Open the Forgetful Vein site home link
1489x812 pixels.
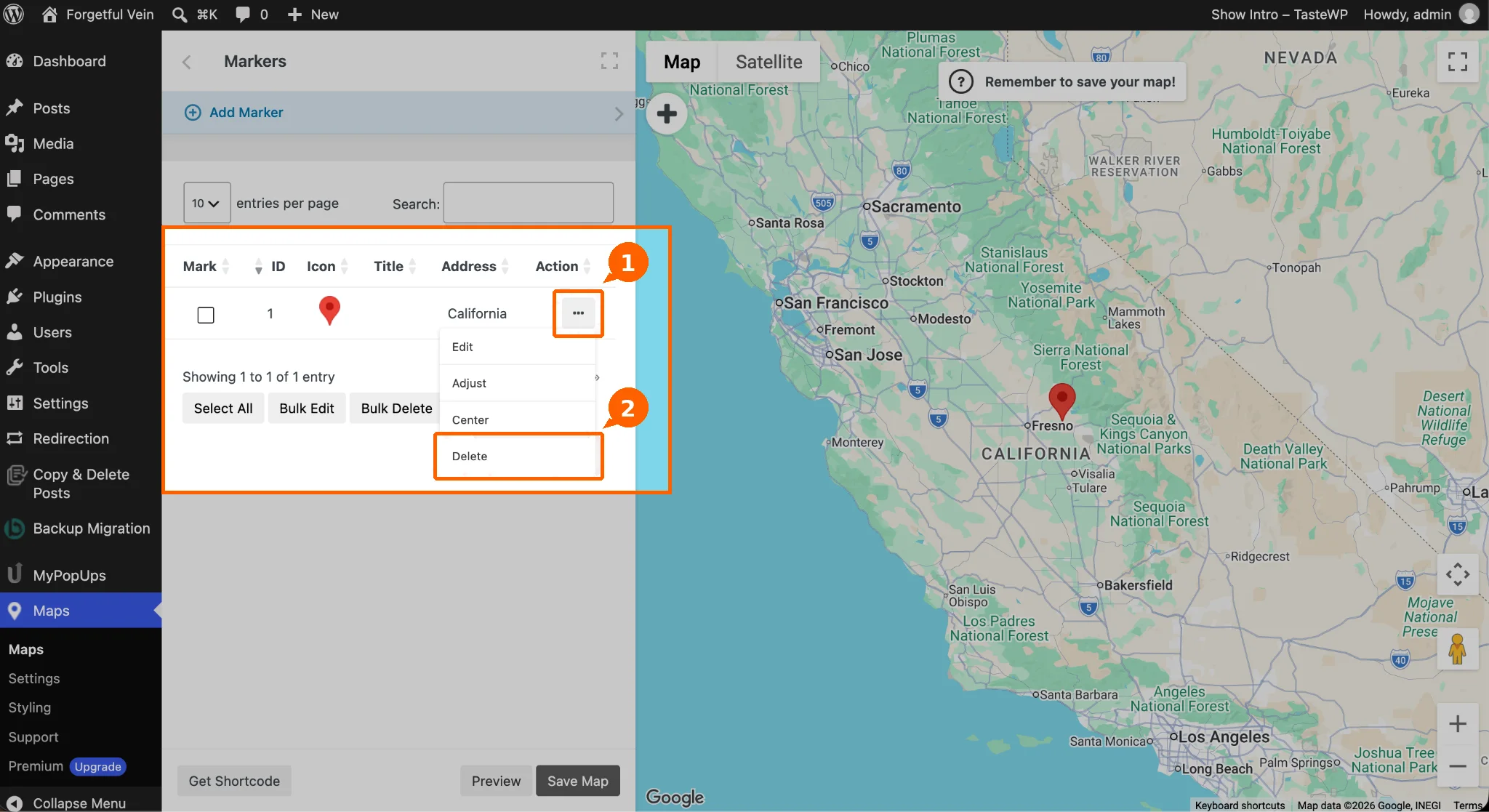click(x=97, y=15)
